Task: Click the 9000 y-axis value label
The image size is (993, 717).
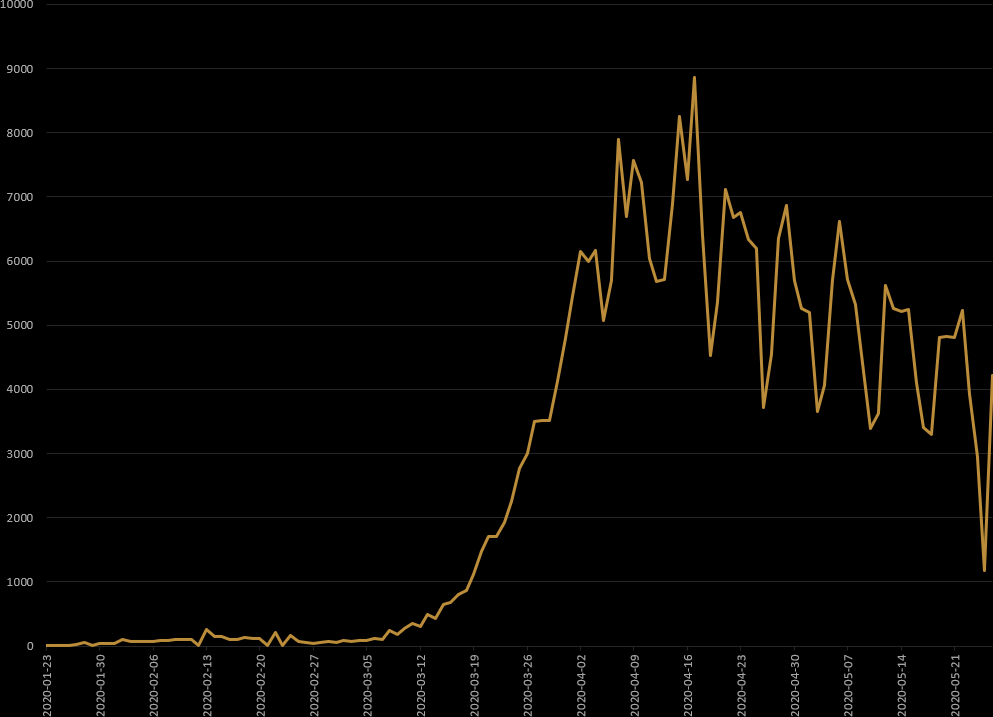Action: coord(20,69)
